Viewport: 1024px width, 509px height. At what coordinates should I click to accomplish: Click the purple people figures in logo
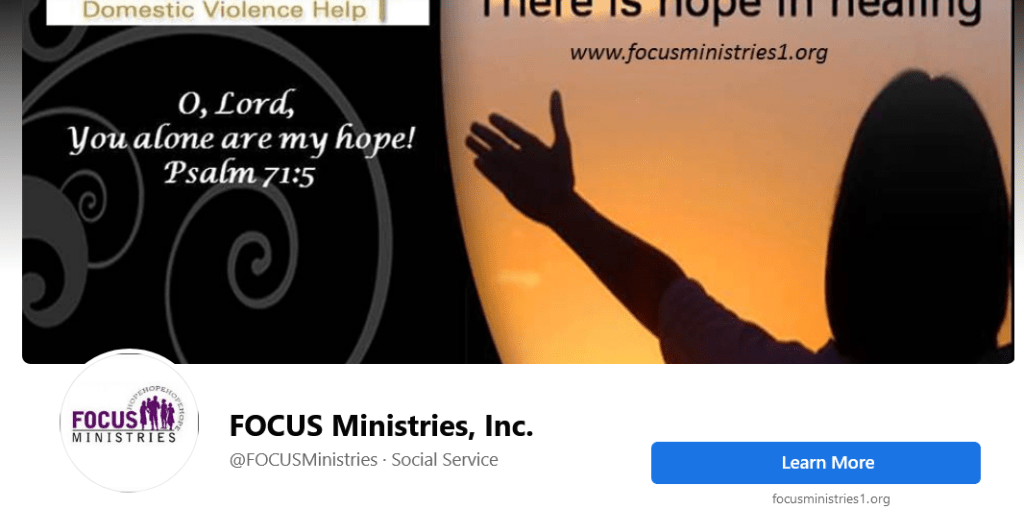tap(157, 413)
